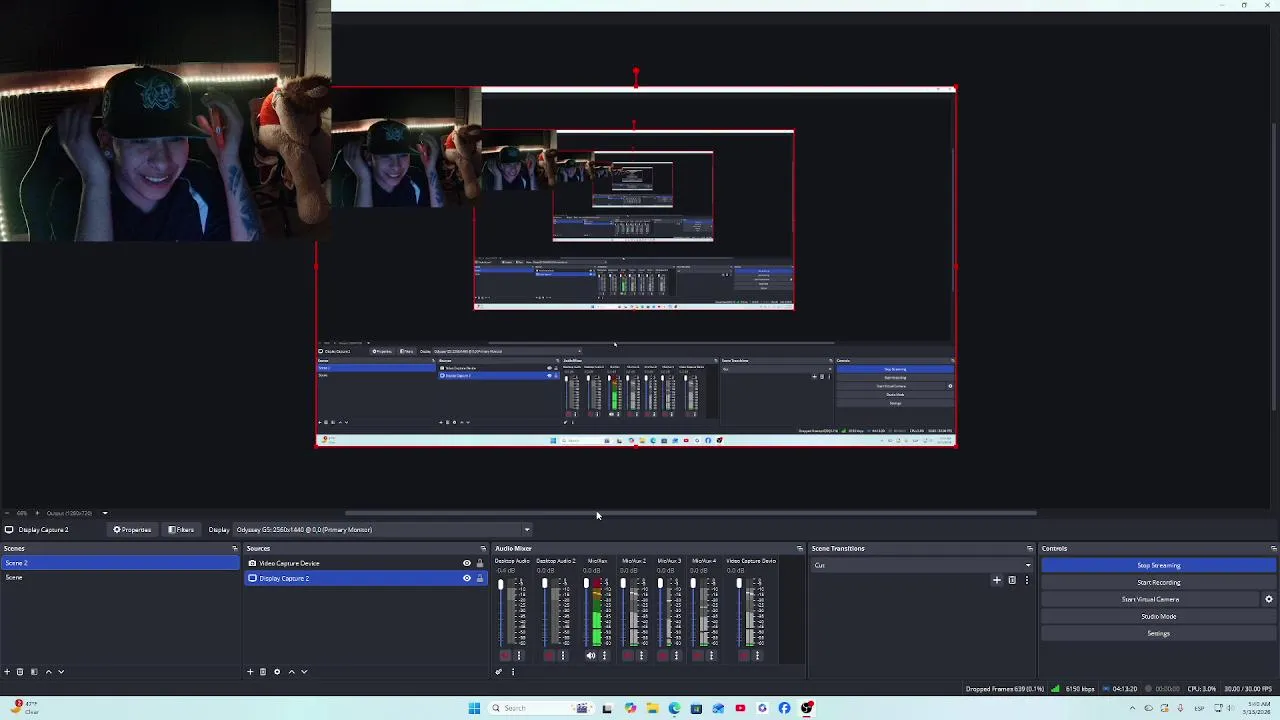Screen dimensions: 1280x720
Task: Open scene filters icon in Scenes toolbar
Action: point(33,672)
